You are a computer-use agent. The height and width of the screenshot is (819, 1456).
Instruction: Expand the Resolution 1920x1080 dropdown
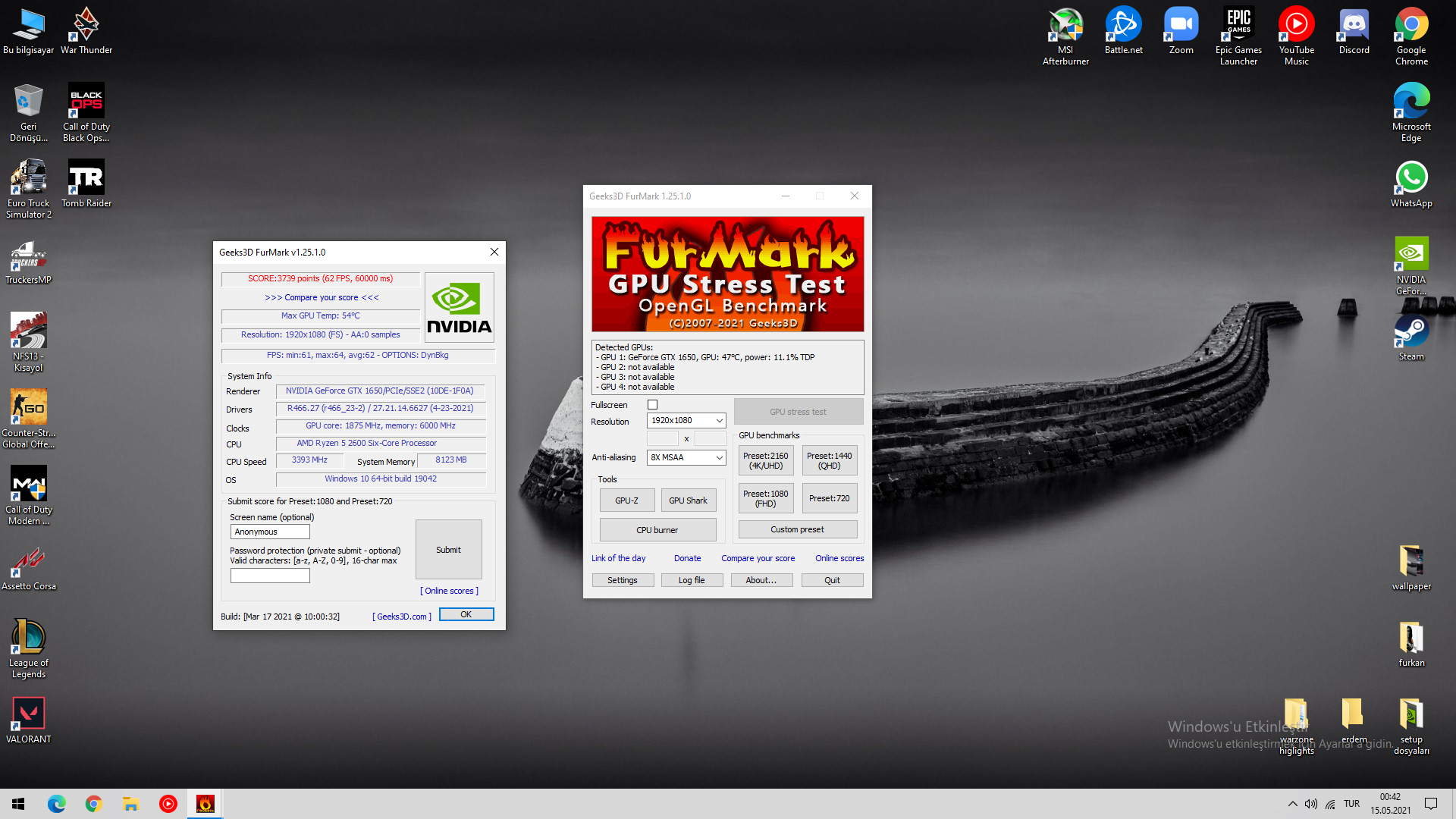click(x=686, y=421)
